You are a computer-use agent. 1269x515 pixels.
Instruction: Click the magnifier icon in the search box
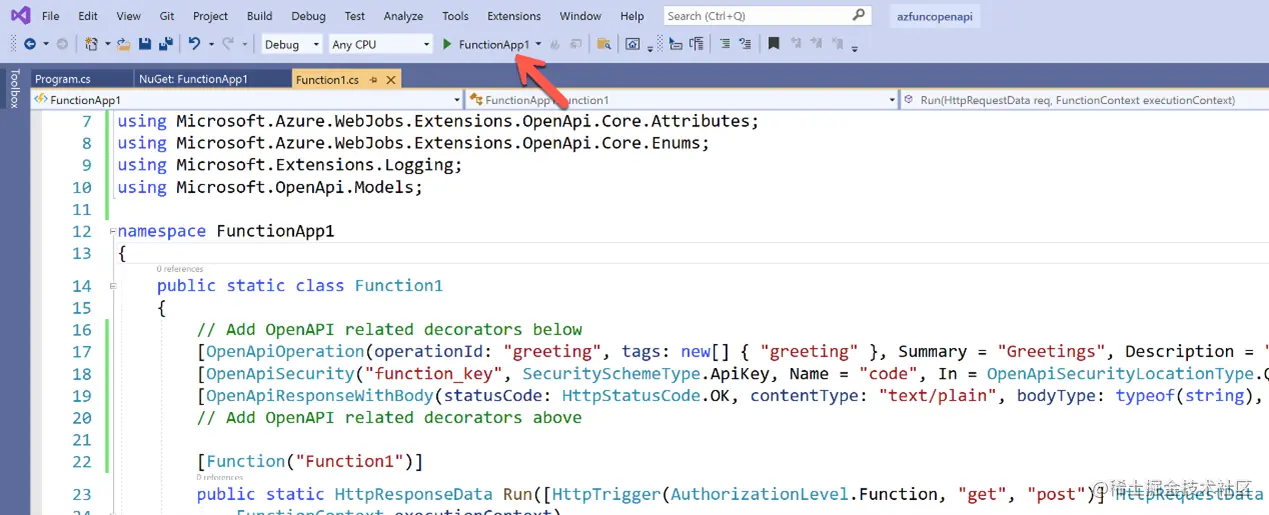tap(859, 15)
